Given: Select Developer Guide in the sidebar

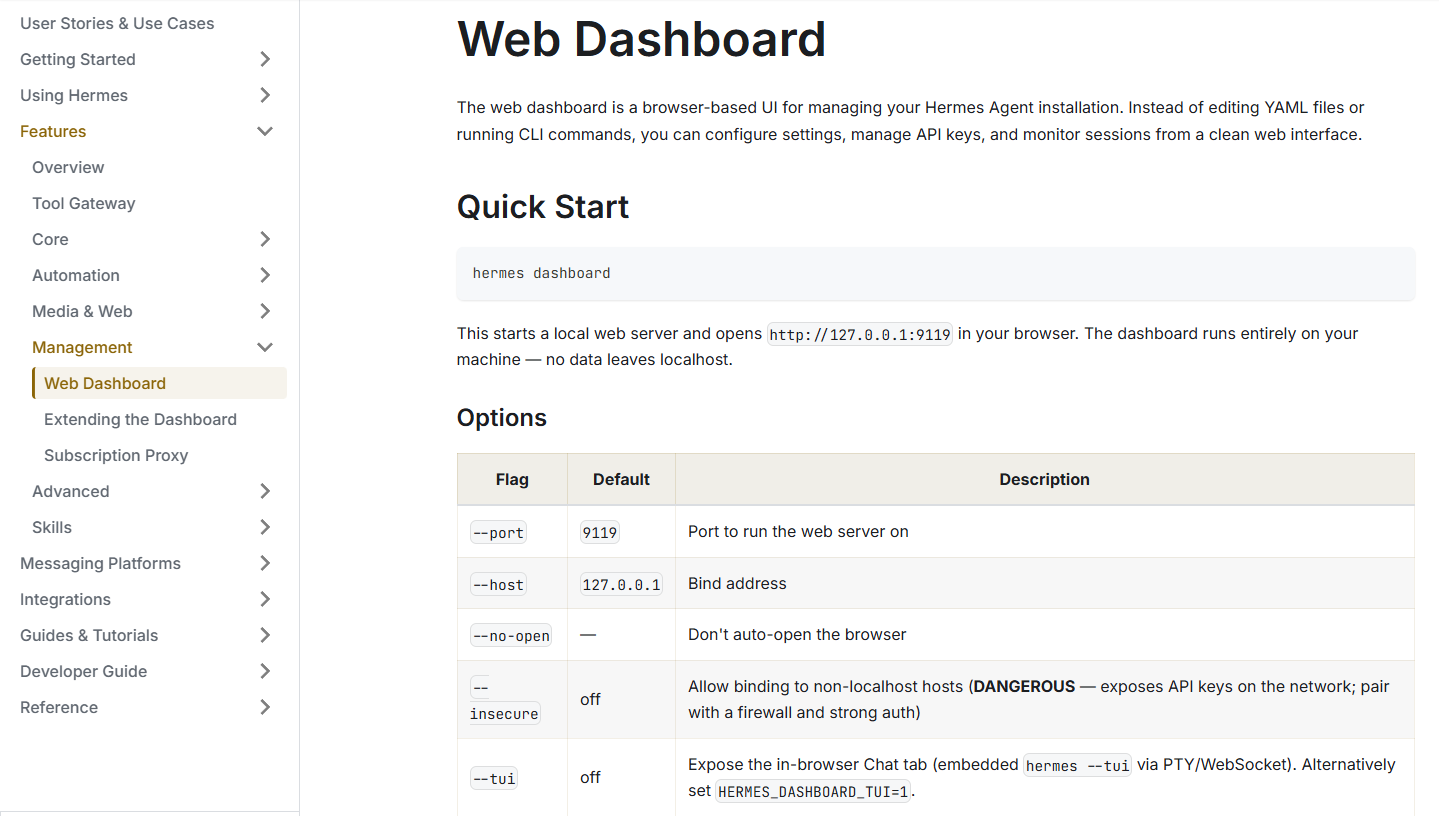Looking at the screenshot, I should coord(84,671).
